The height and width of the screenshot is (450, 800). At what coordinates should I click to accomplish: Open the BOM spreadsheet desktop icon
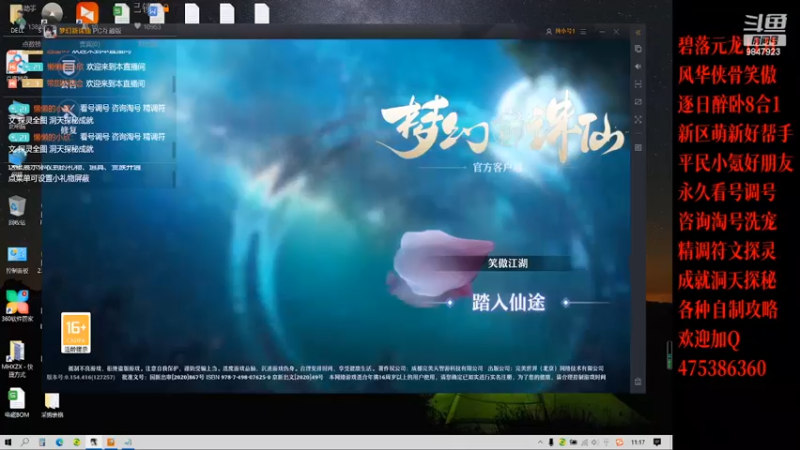point(17,403)
